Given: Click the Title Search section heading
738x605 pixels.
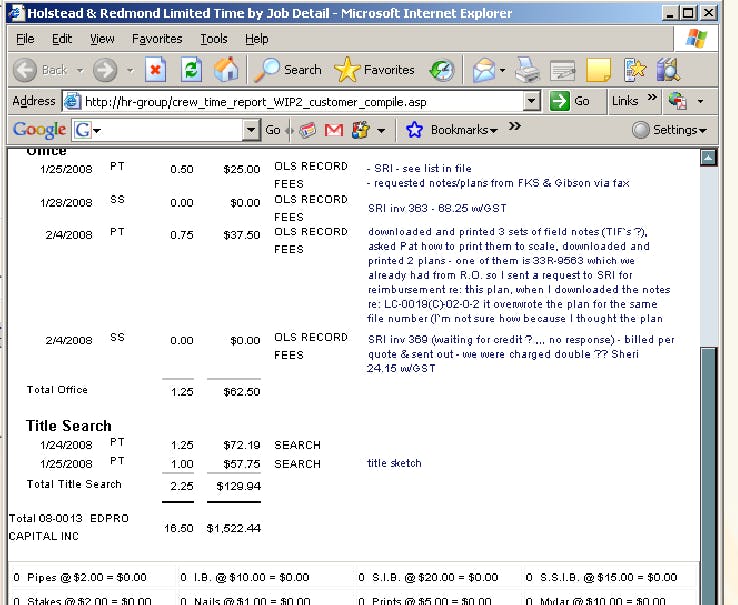Looking at the screenshot, I should click(69, 426).
